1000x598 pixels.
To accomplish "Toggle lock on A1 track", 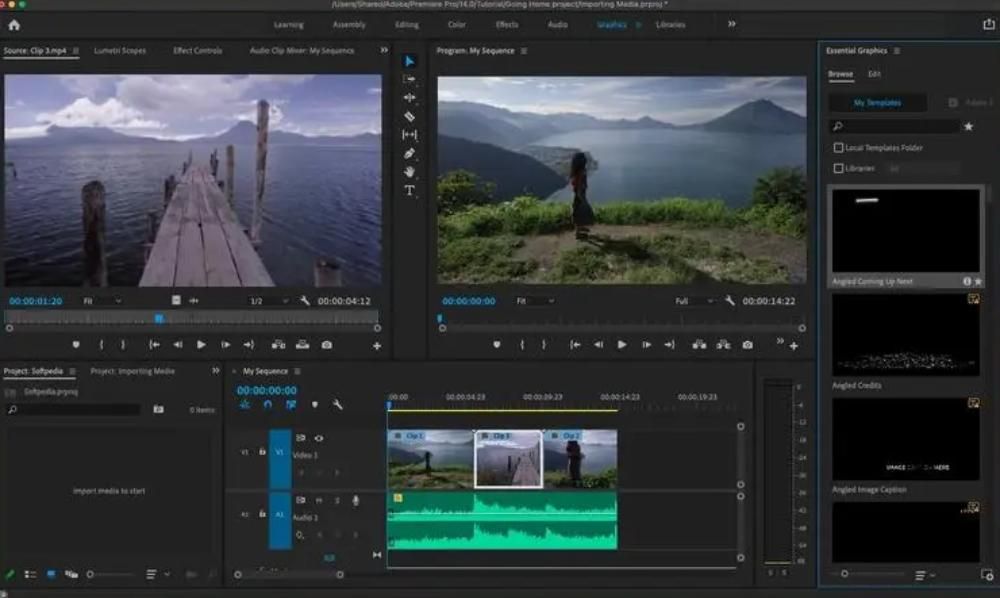I will click(x=262, y=514).
